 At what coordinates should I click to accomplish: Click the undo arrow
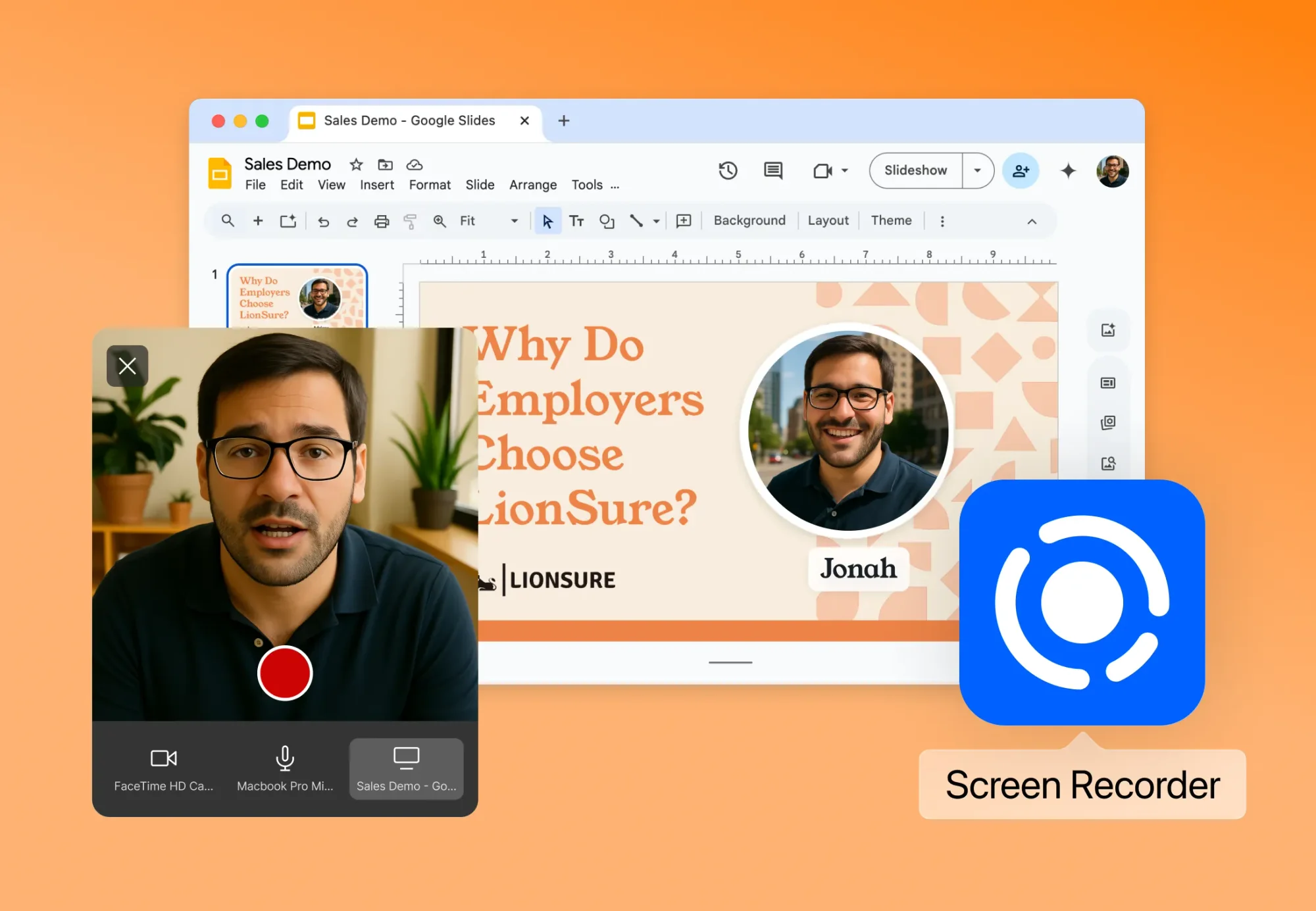(323, 221)
